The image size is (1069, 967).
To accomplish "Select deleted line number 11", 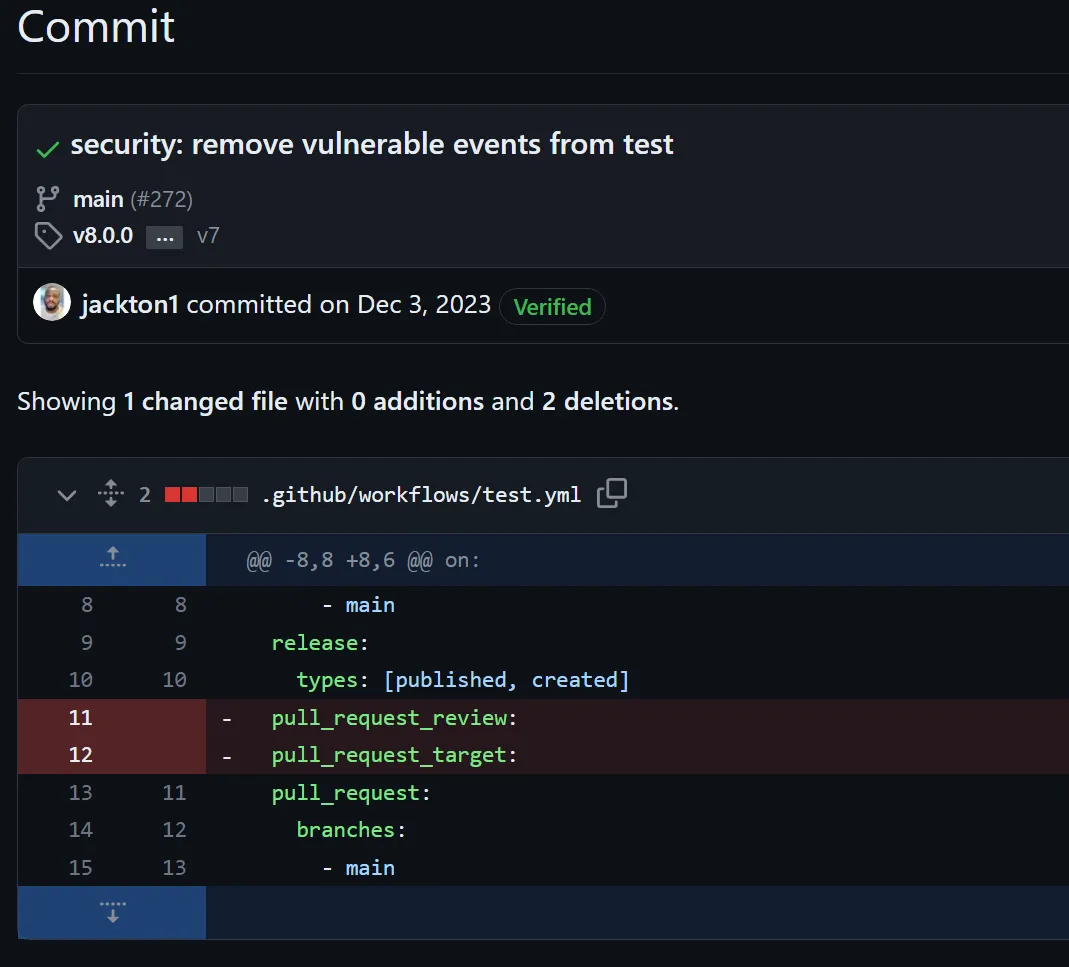I will pyautogui.click(x=80, y=718).
